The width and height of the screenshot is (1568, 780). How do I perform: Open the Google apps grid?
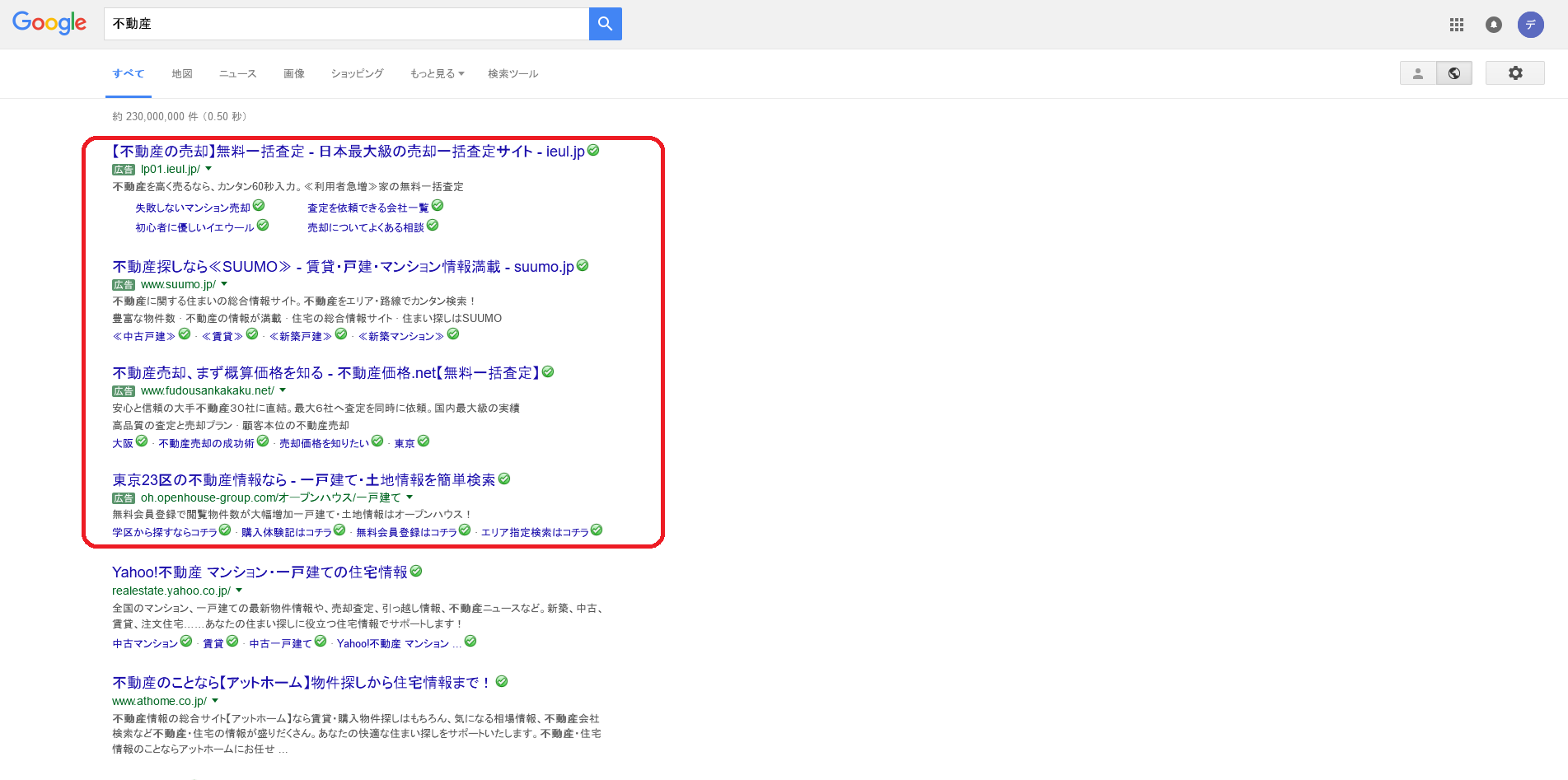click(x=1456, y=25)
